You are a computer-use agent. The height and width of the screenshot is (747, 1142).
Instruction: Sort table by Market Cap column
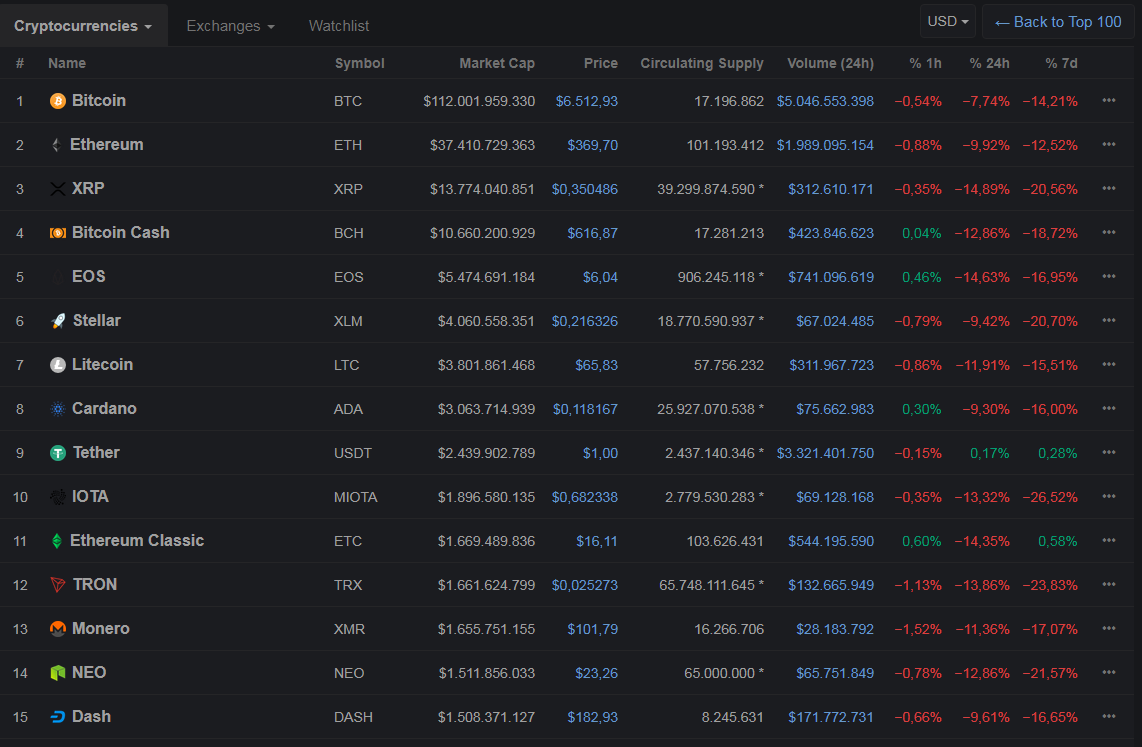point(497,63)
